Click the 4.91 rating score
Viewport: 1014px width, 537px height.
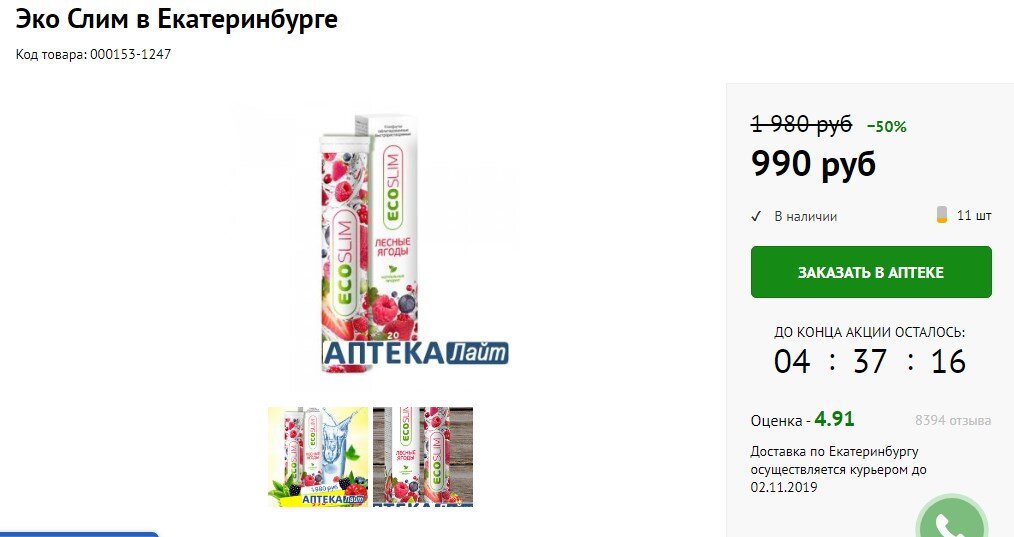coord(834,419)
